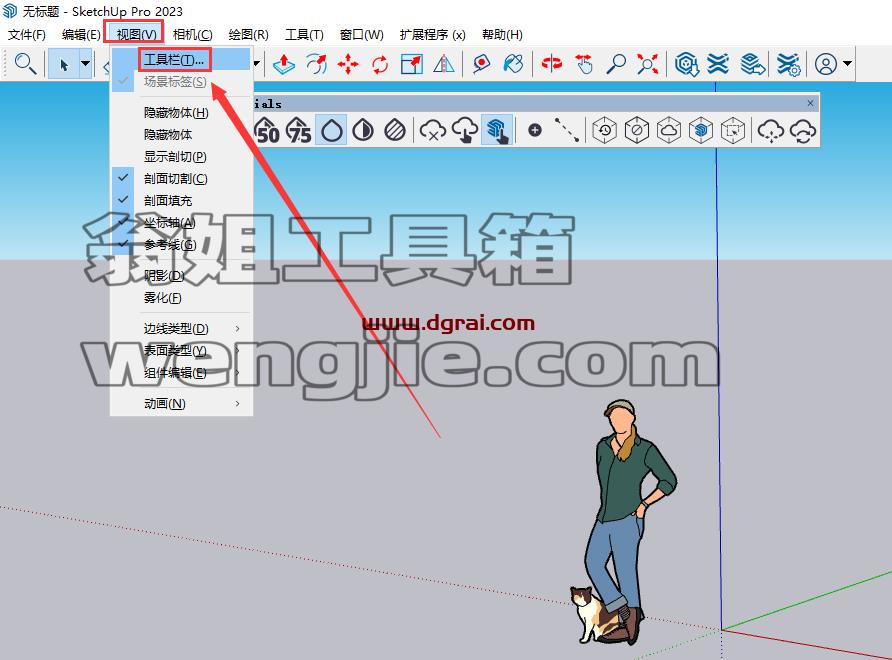Click the hexagon cloud icon
Screen dimensions: 892x660
[x=669, y=130]
